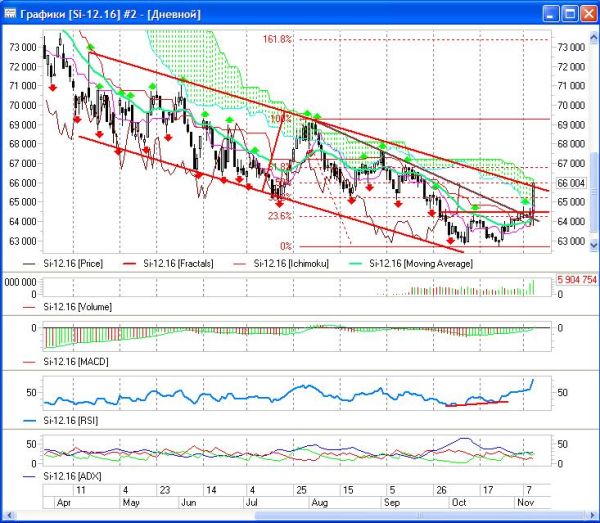Viewport: 600px width, 523px height.
Task: Select the Si-12.16 [ADX] legend label
Action: [72, 476]
